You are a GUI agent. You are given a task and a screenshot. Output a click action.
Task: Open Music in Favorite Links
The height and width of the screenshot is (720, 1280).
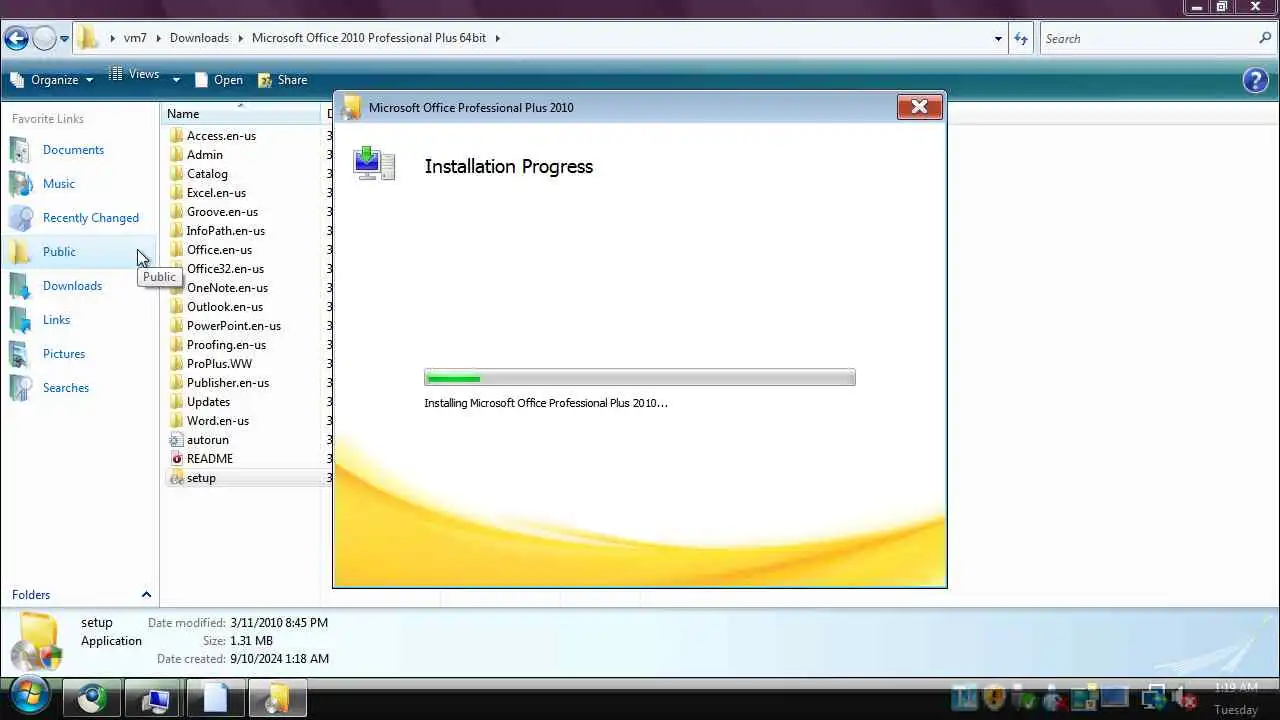[x=59, y=184]
